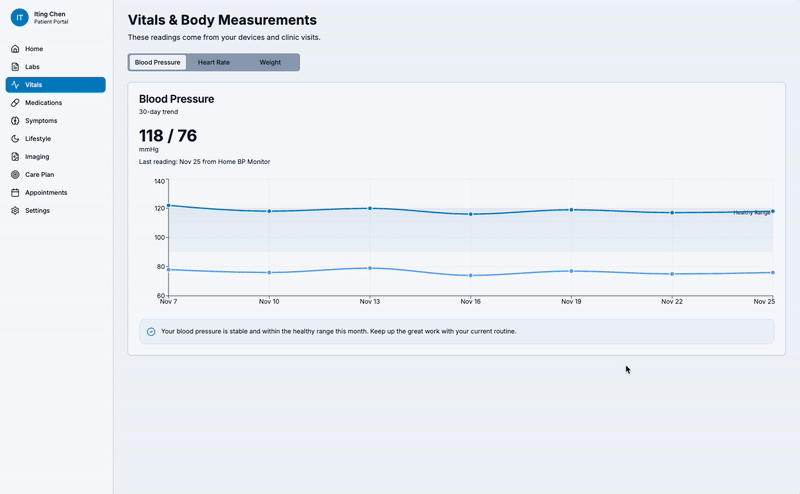Click the Imaging file icon
The image size is (800, 494).
point(15,157)
